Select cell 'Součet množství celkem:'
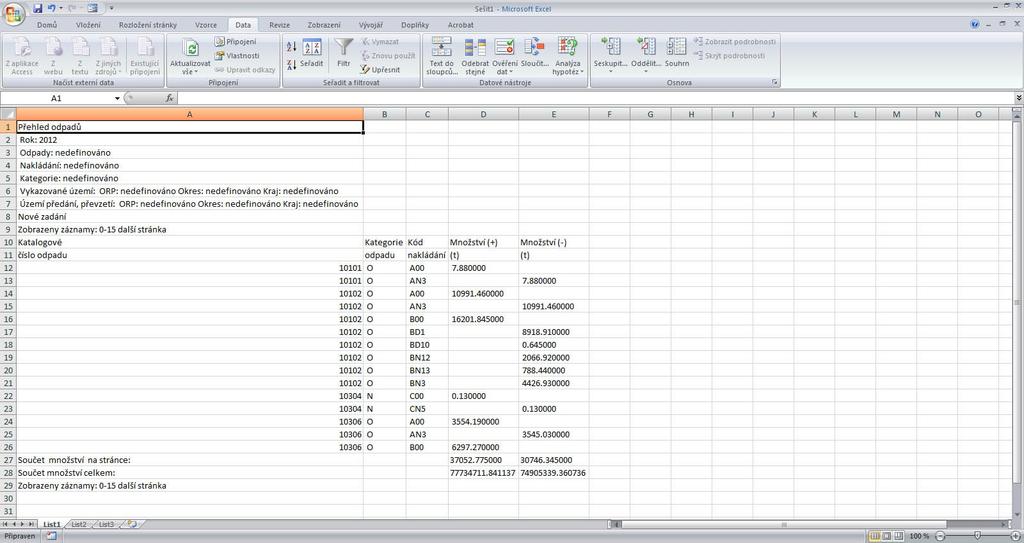1024x543 pixels. pyautogui.click(x=189, y=473)
